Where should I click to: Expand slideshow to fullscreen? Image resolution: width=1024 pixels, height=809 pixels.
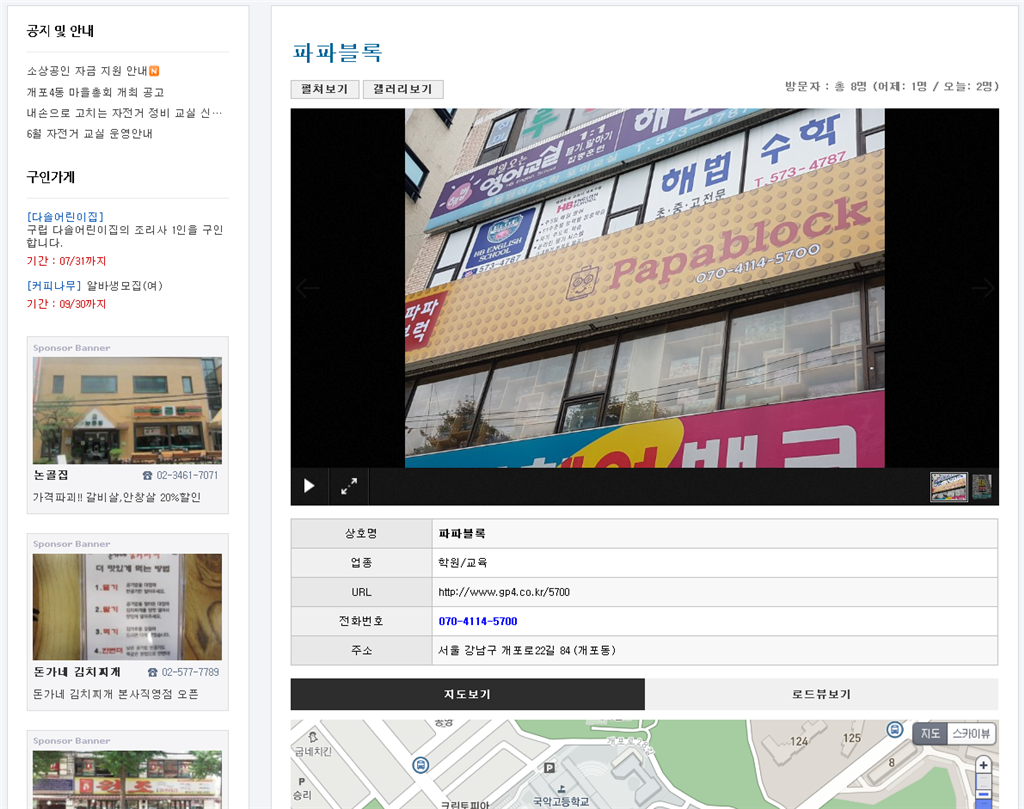pos(349,486)
